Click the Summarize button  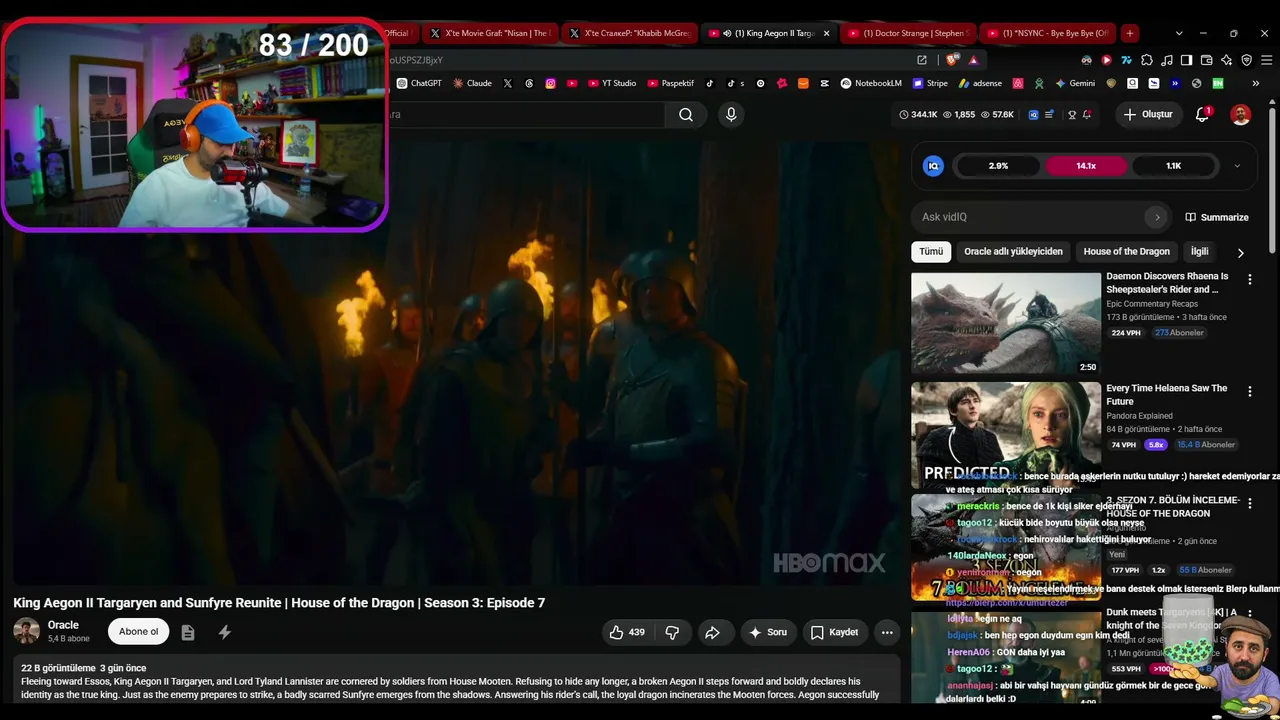click(1217, 217)
